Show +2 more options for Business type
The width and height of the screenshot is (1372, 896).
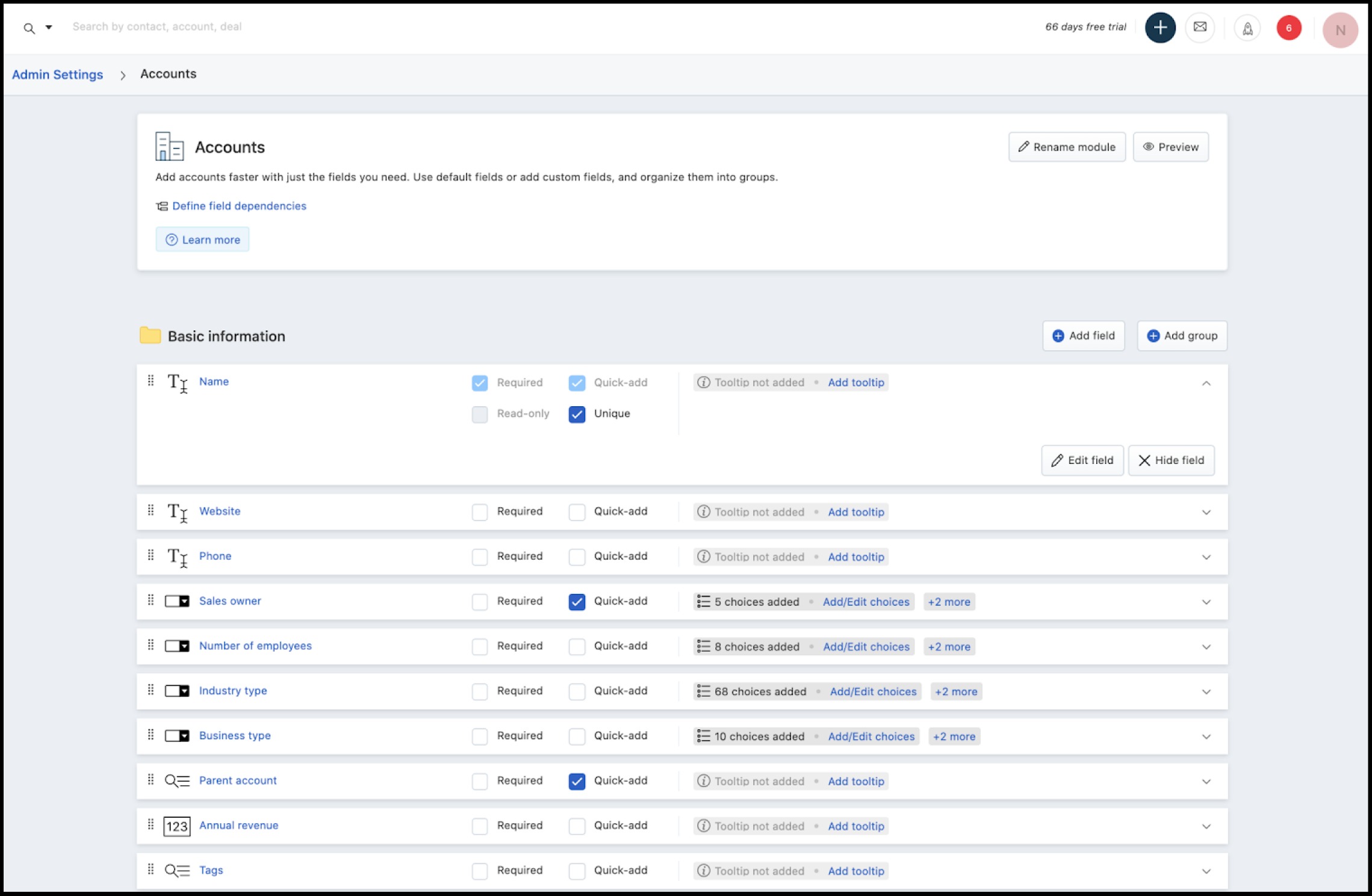(x=954, y=737)
